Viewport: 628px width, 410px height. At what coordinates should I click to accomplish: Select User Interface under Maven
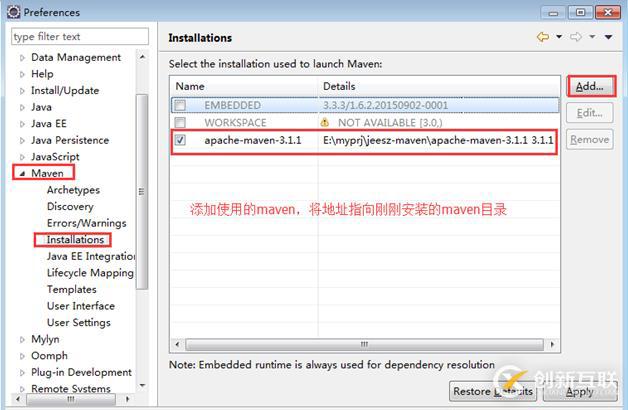pos(81,306)
